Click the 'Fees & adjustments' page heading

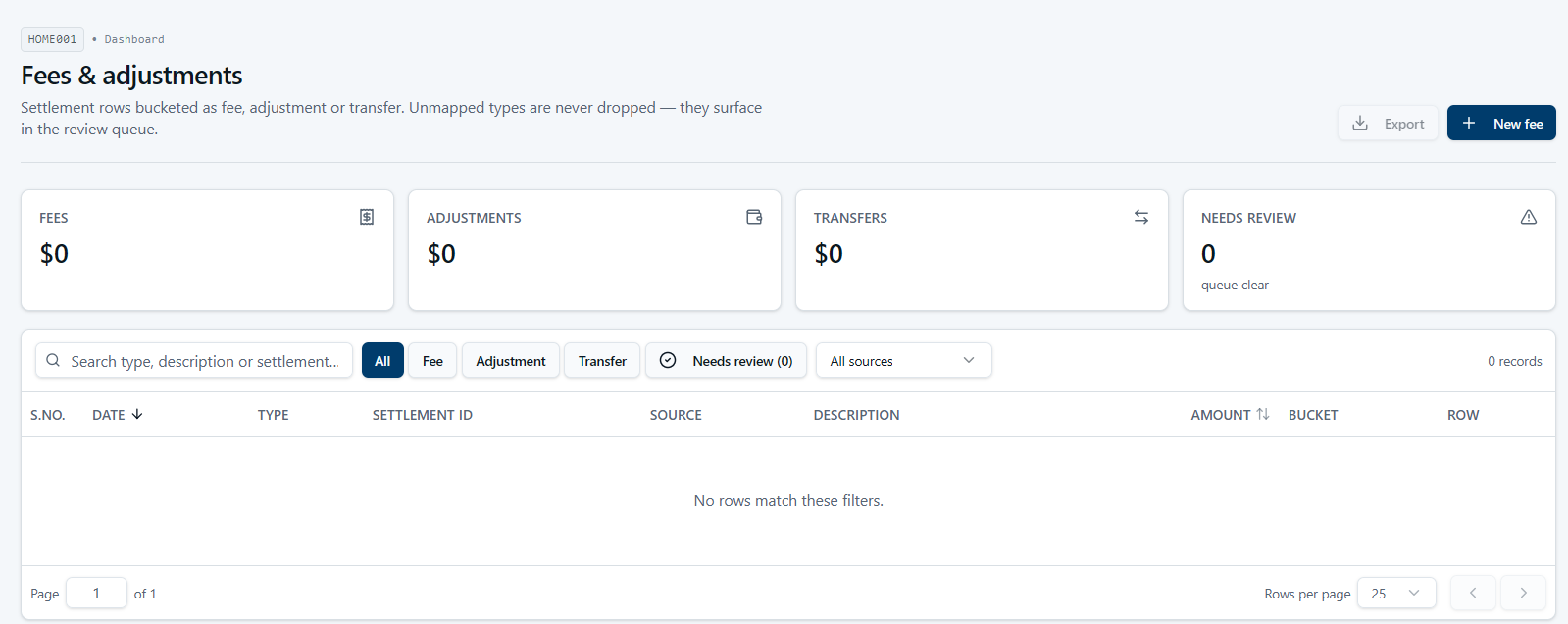tap(131, 76)
